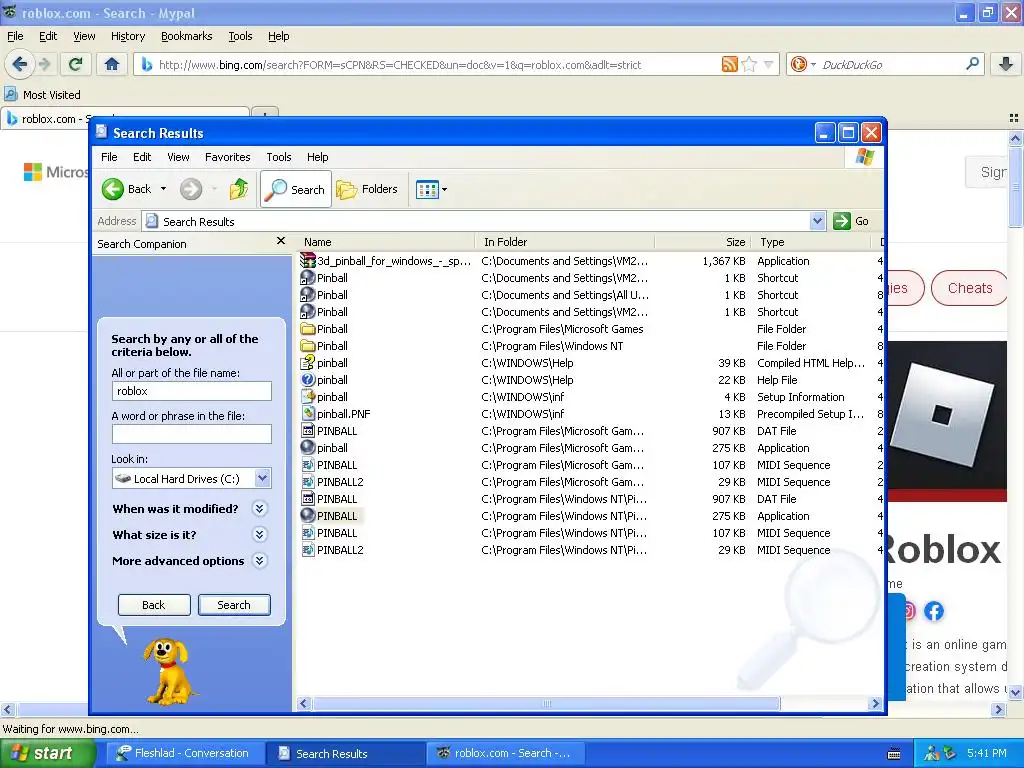Click the file name field containing roblox
Viewport: 1024px width, 768px height.
coord(191,391)
